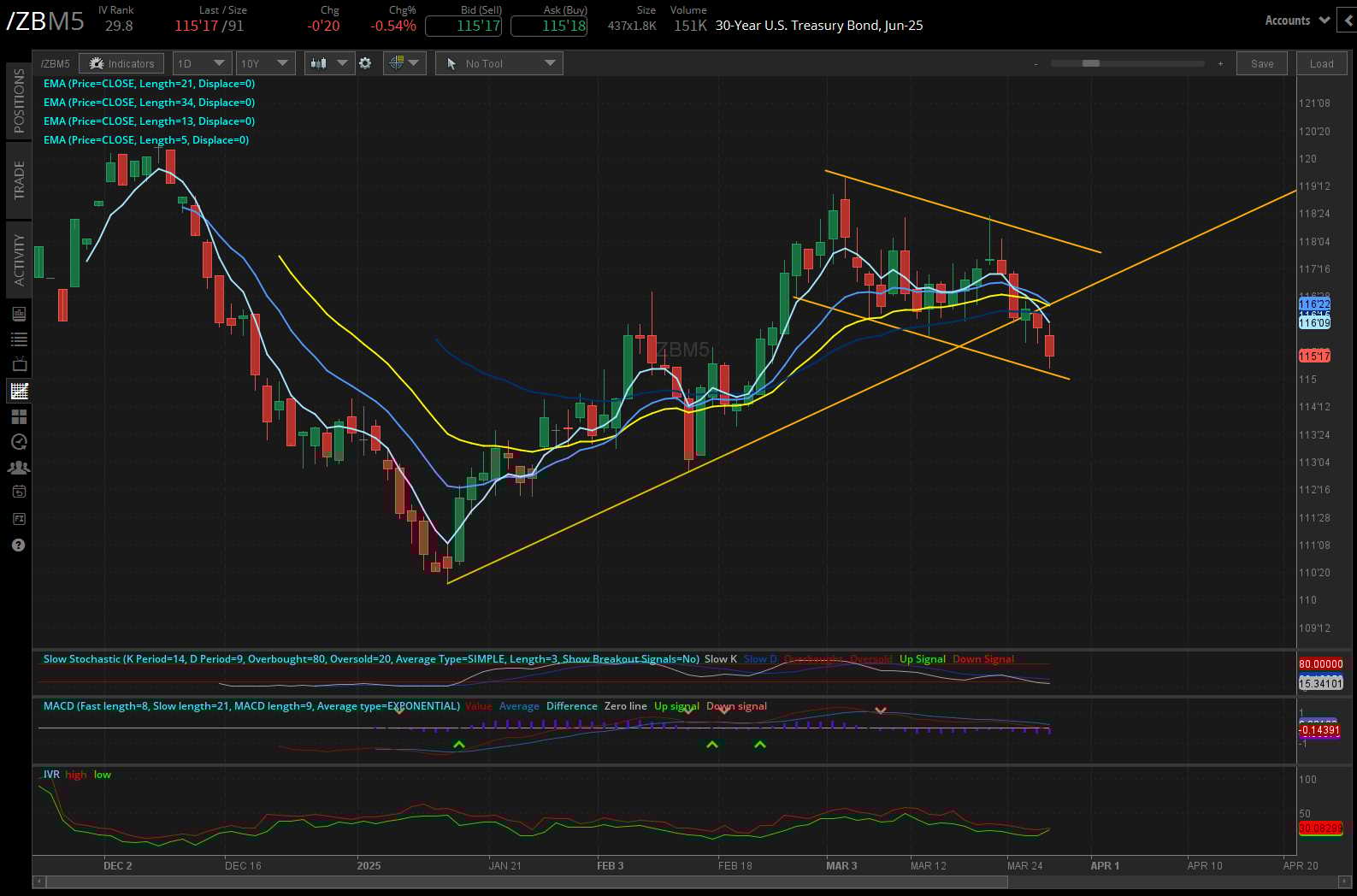Click the Load chart button

coord(1321,63)
